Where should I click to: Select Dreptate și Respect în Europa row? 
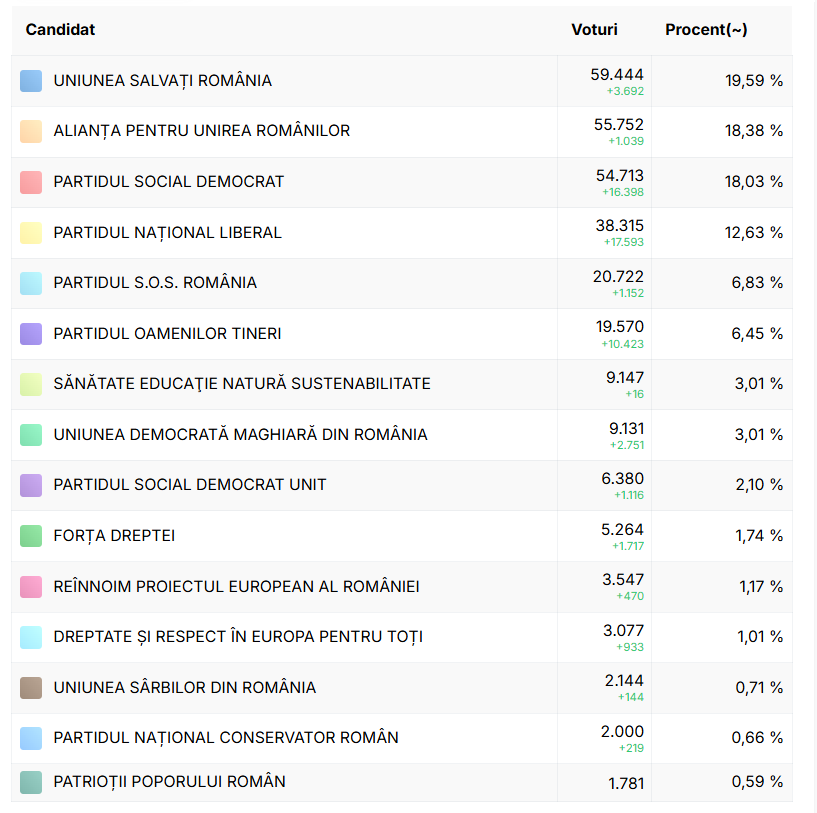point(238,637)
